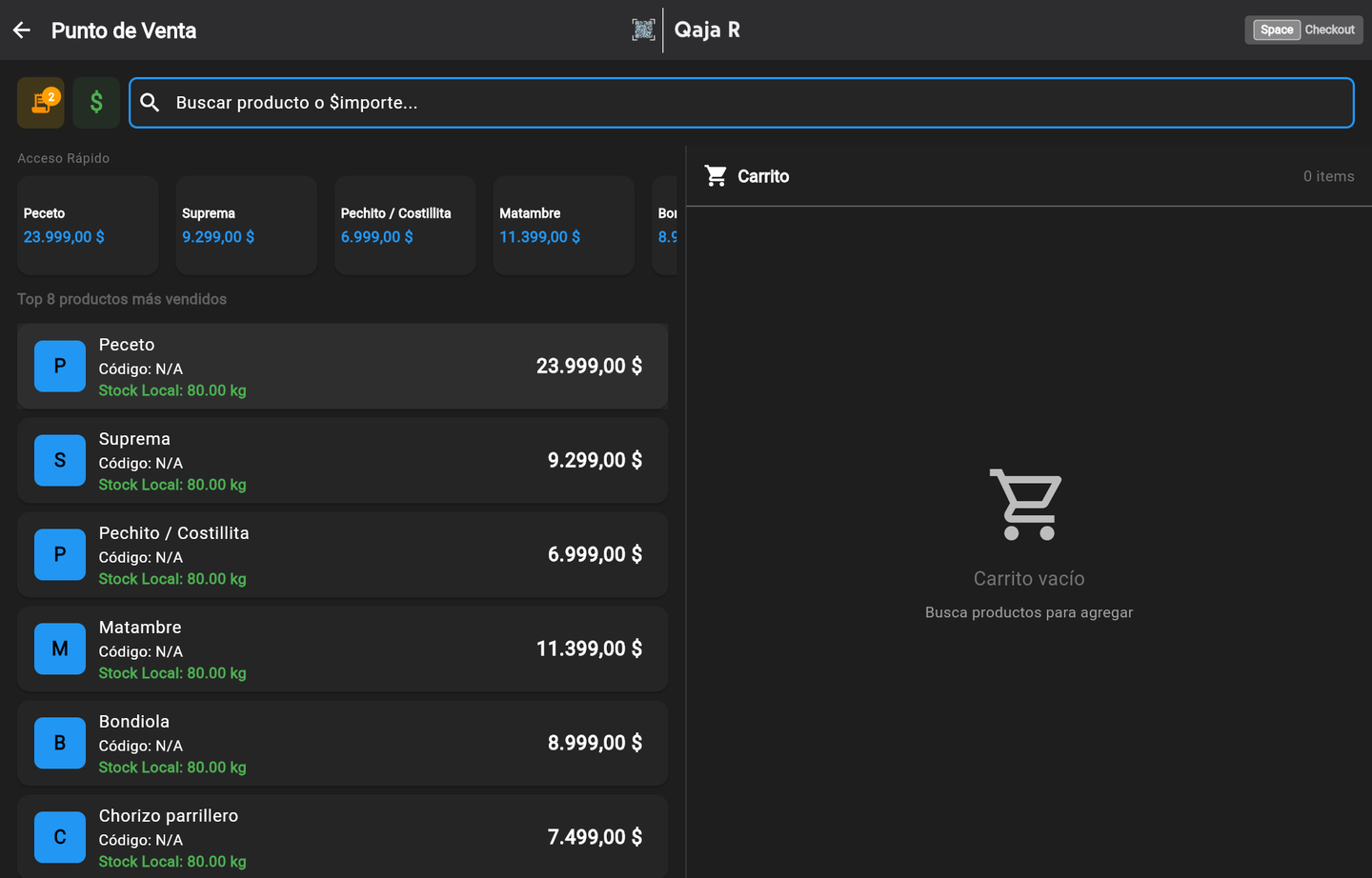Click the Qaja R register name

707,30
